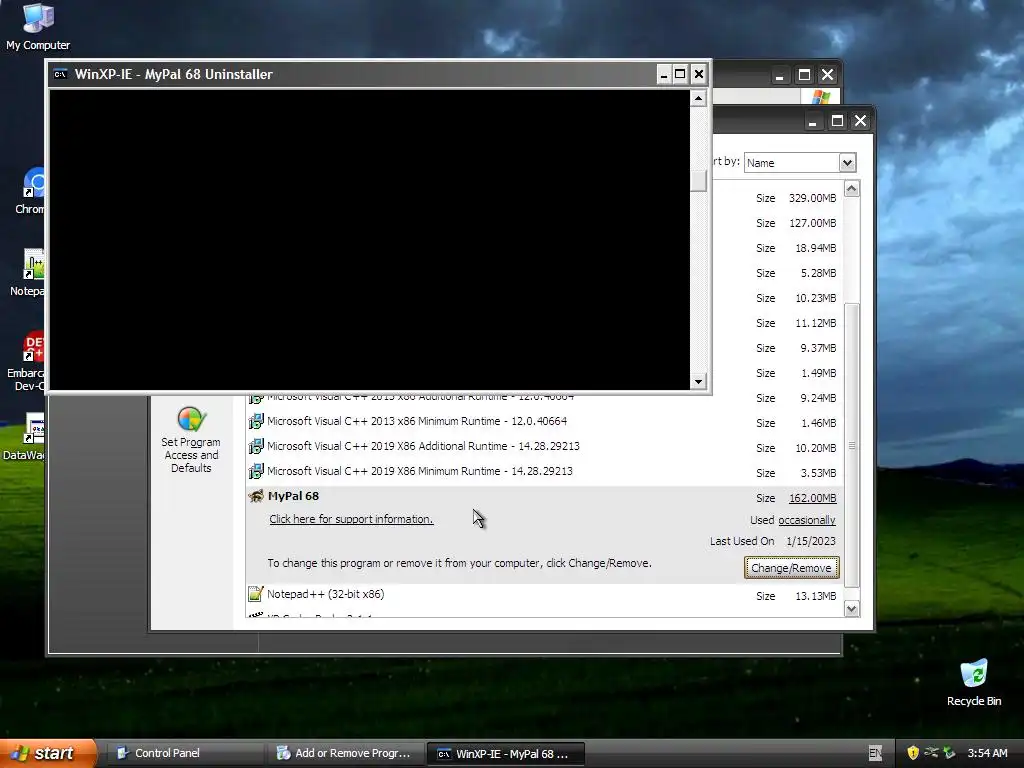Select Microsoft Visual C++ 2013 x86 Minimum Runtime entry
Image resolution: width=1024 pixels, height=768 pixels.
click(417, 421)
